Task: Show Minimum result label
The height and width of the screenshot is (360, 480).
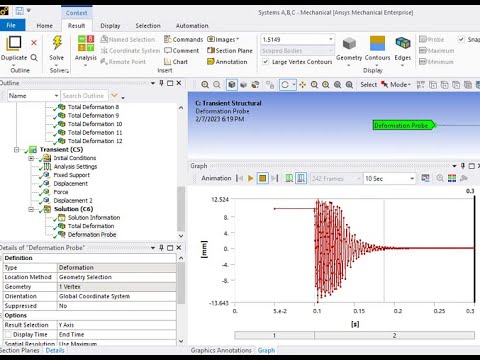Action: click(436, 62)
